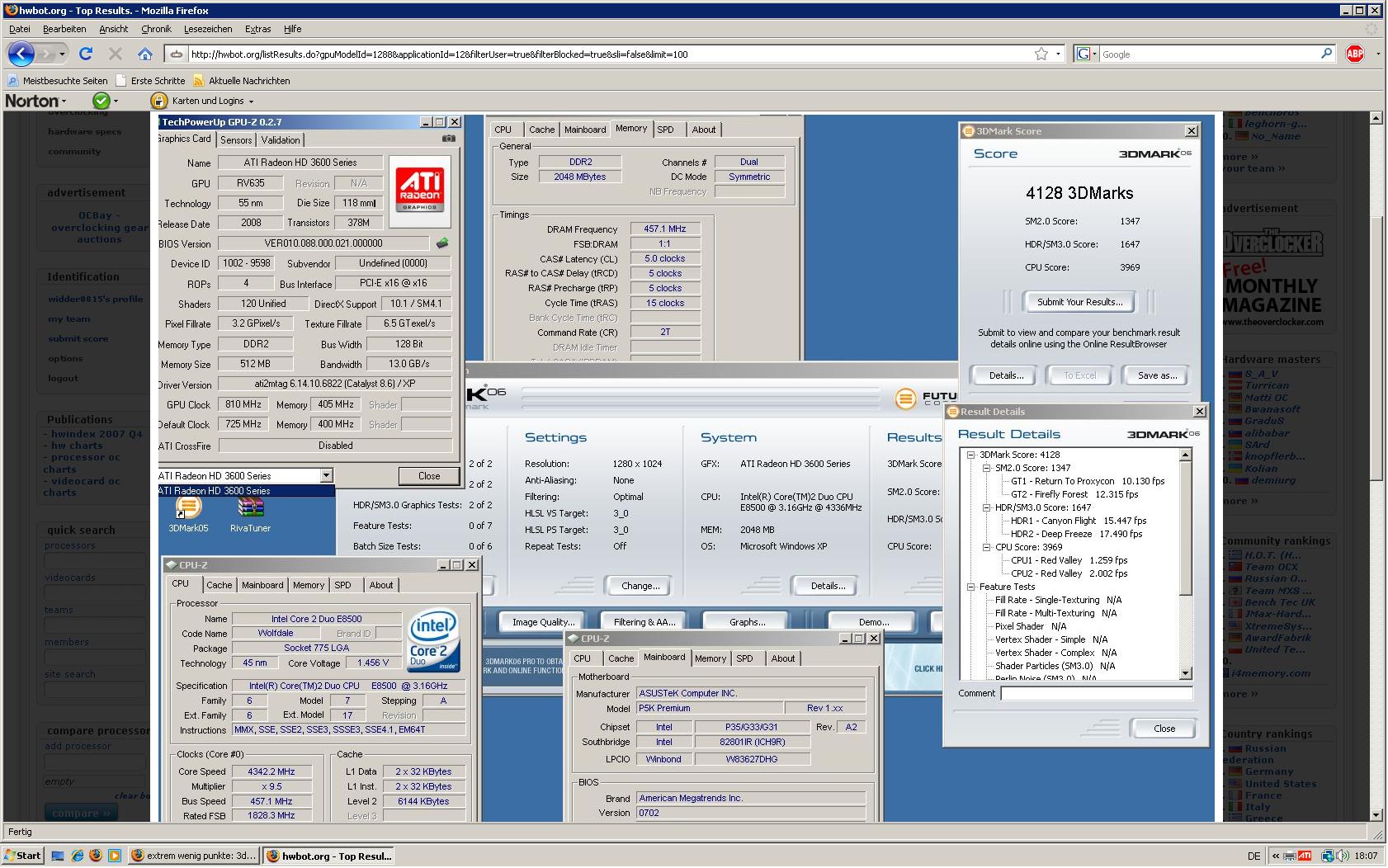
Task: Open the 'my team' sidebar link
Action: [68, 318]
